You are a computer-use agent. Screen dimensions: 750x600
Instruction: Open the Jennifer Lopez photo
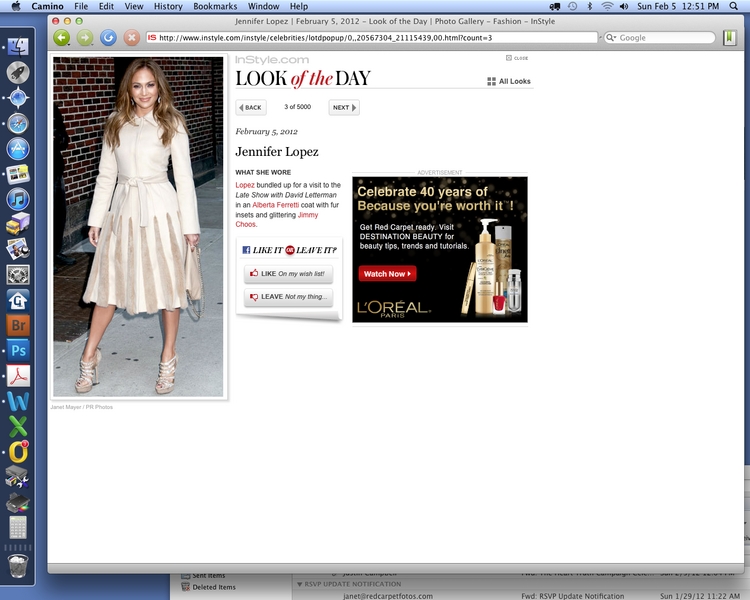pos(138,227)
